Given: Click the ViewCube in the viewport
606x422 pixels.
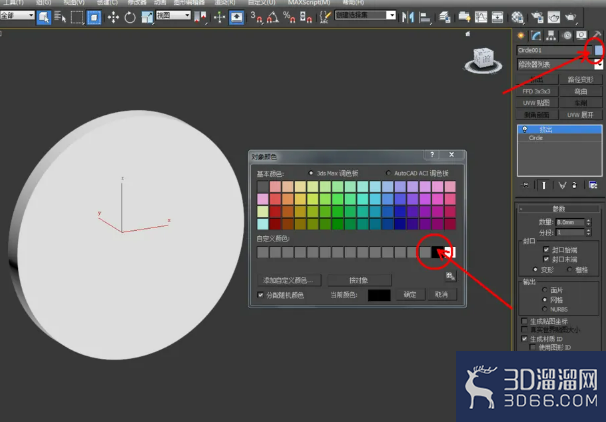Looking at the screenshot, I should (x=483, y=60).
